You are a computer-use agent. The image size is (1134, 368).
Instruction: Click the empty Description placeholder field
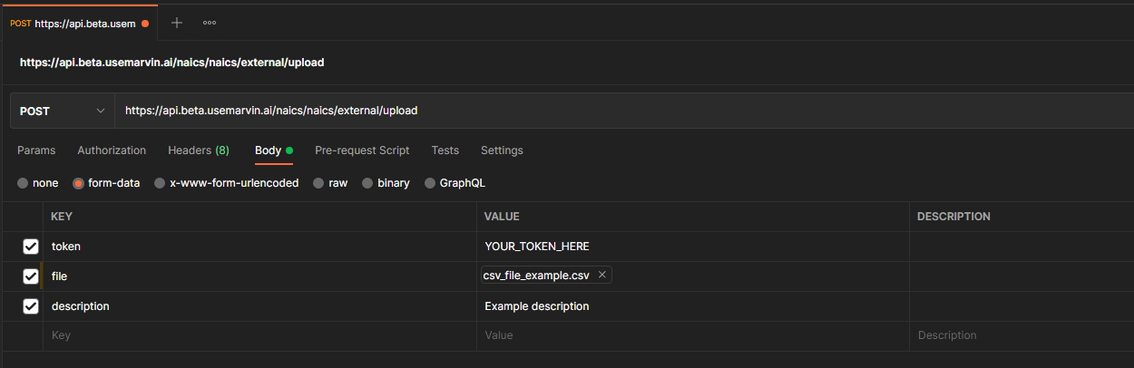(x=1022, y=336)
